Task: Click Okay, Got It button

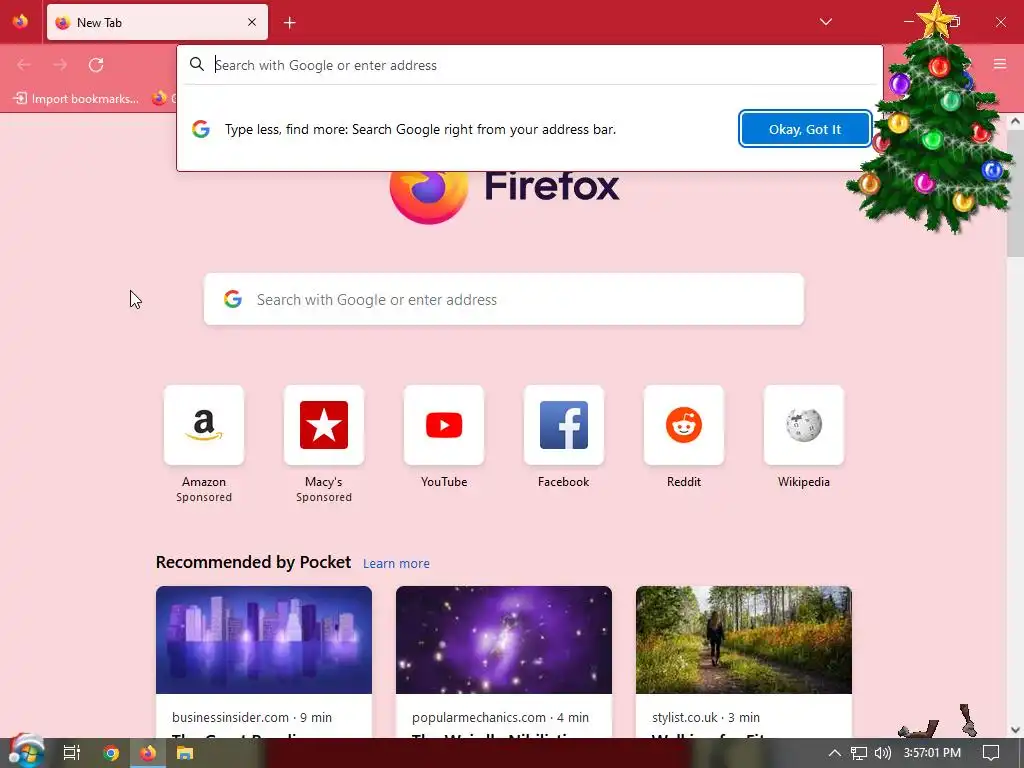Action: (x=805, y=129)
